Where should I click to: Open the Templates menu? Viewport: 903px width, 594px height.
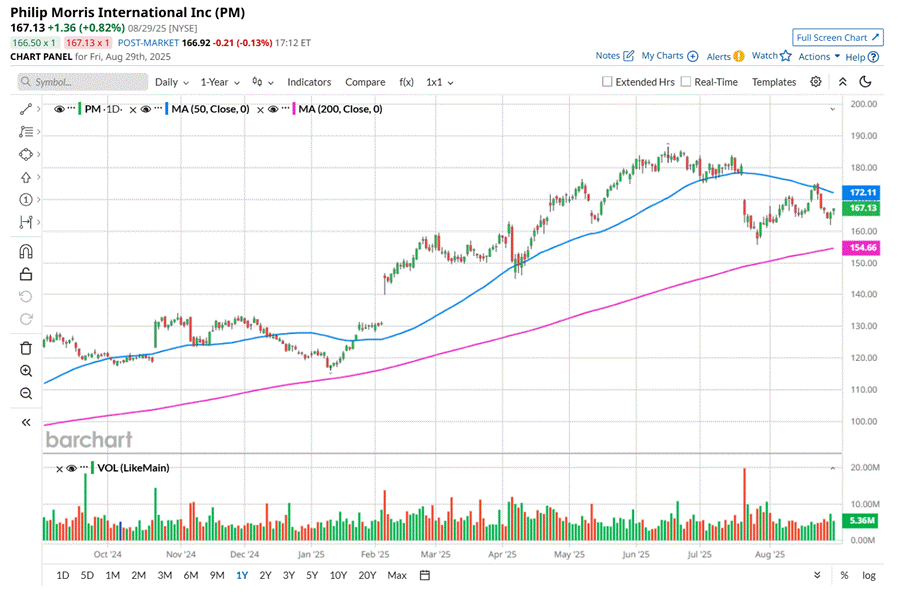pos(773,82)
